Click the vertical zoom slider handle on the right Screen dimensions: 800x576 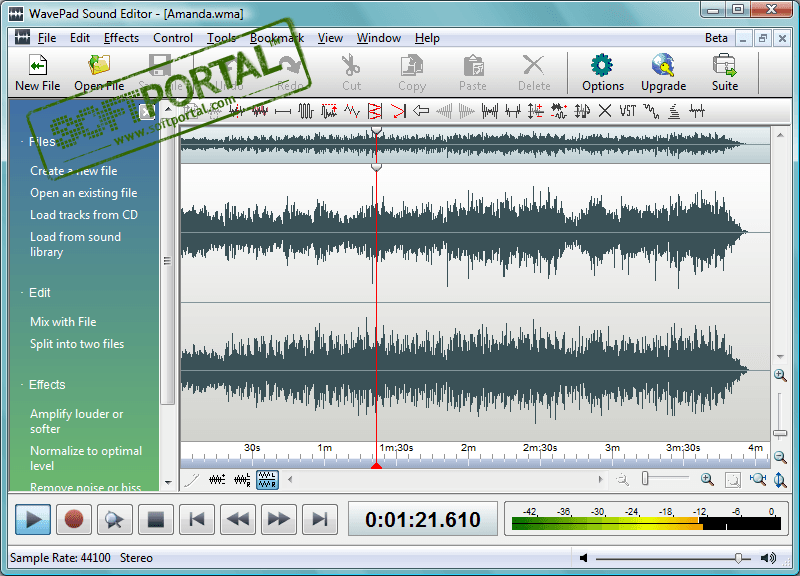780,434
